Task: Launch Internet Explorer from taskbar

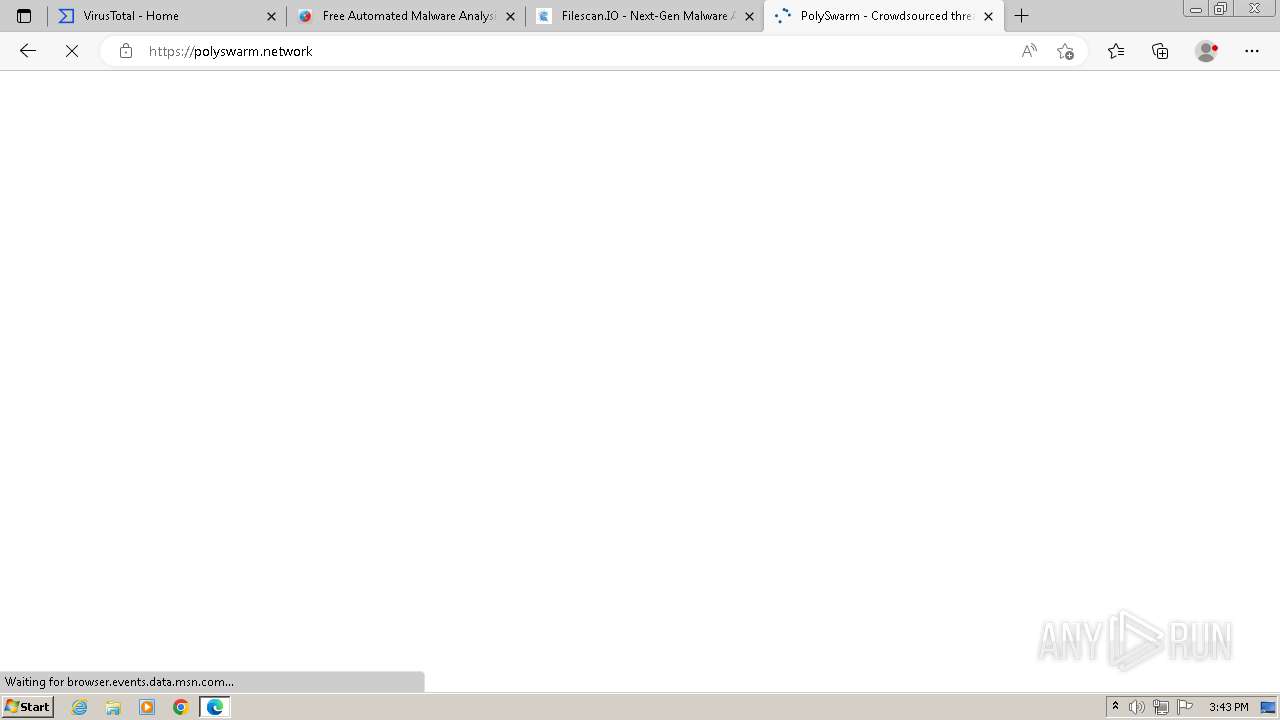Action: click(80, 707)
